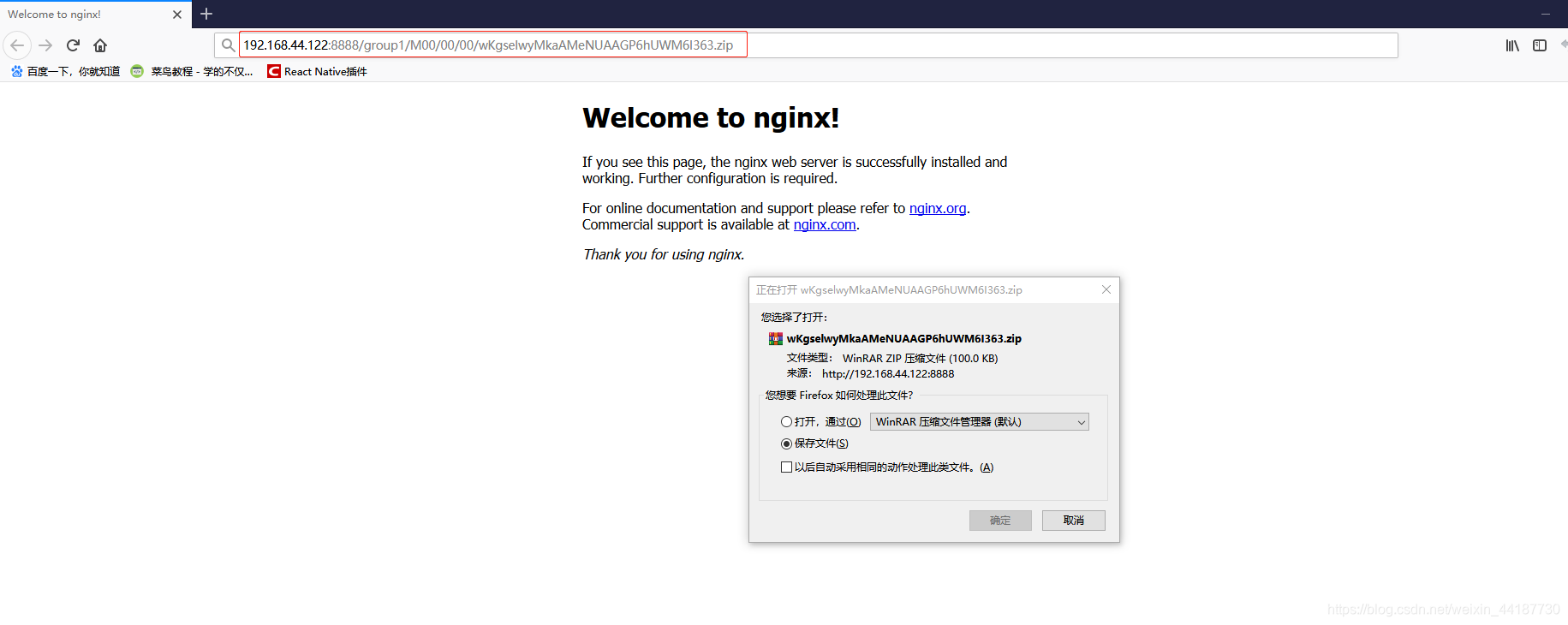Screen dimensions: 1568x625
Task: Go back to previous page
Action: 17,45
